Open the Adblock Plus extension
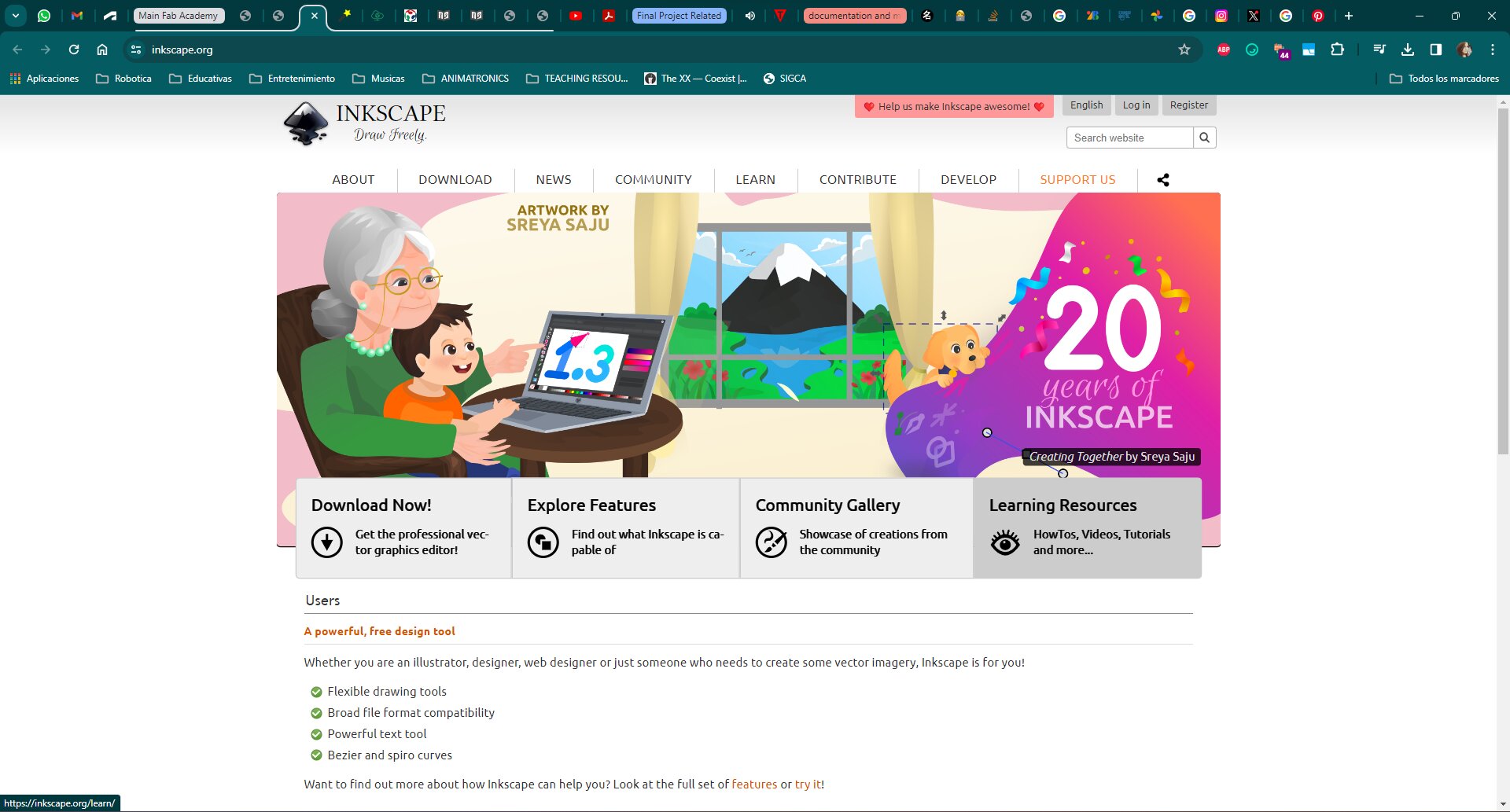Viewport: 1510px width, 812px height. click(x=1224, y=50)
